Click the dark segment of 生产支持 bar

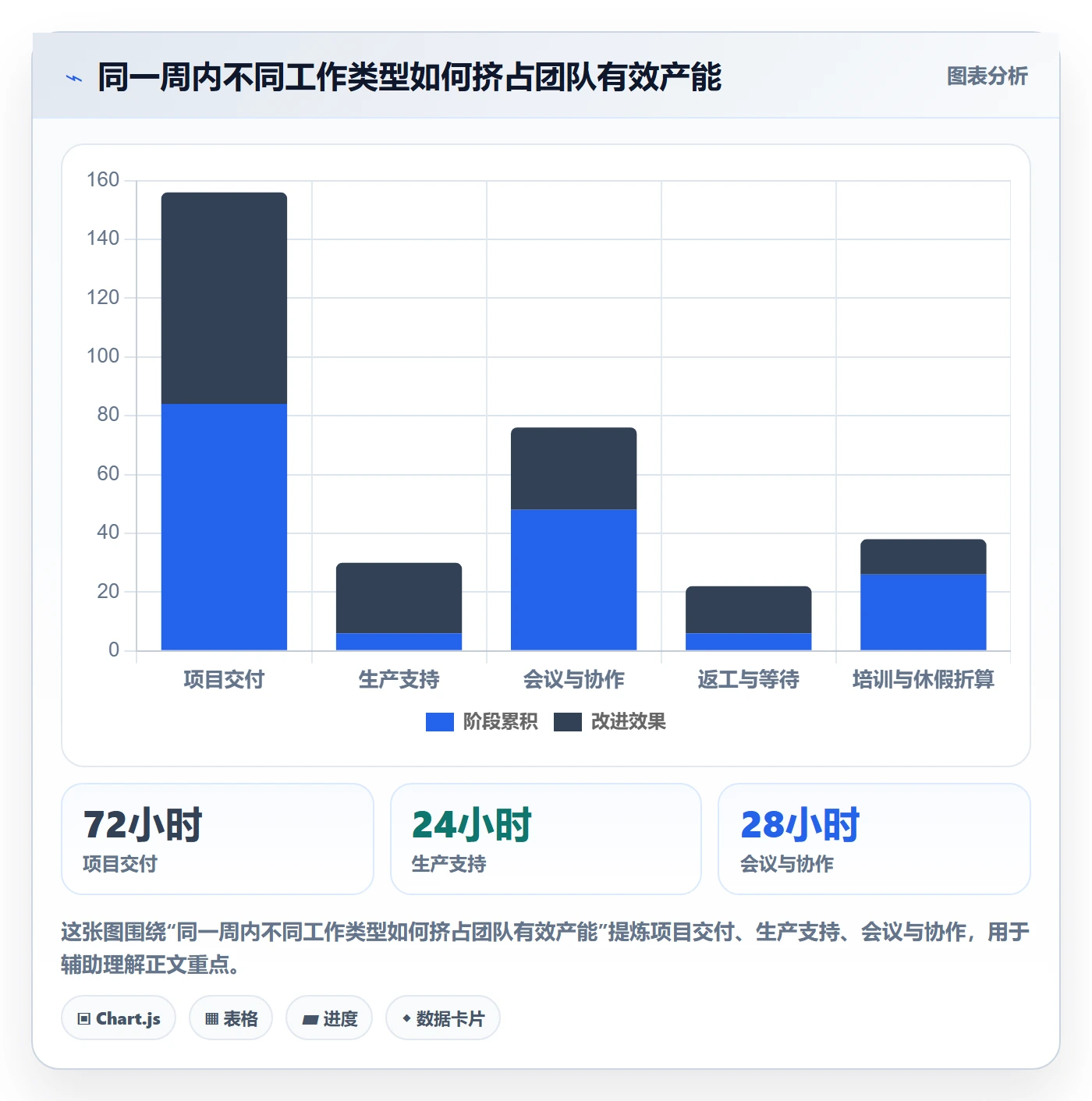(399, 598)
